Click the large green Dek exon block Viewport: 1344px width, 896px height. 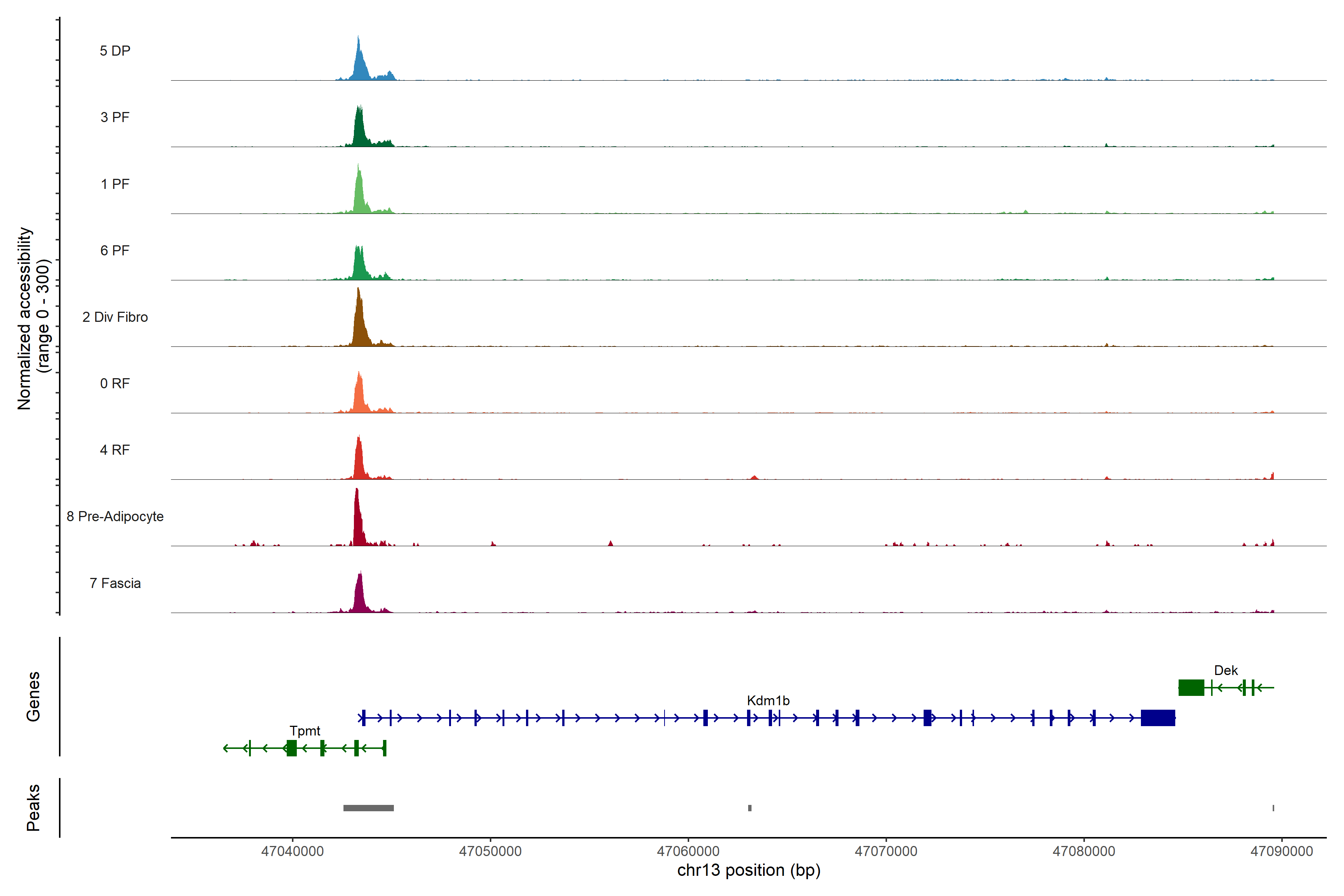tap(1191, 687)
